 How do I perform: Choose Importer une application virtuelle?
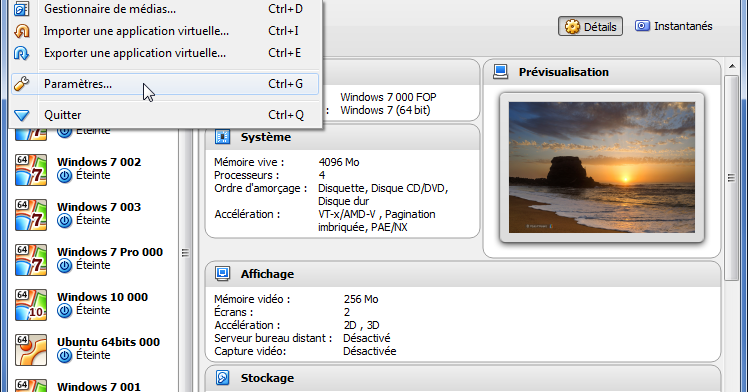point(165,31)
